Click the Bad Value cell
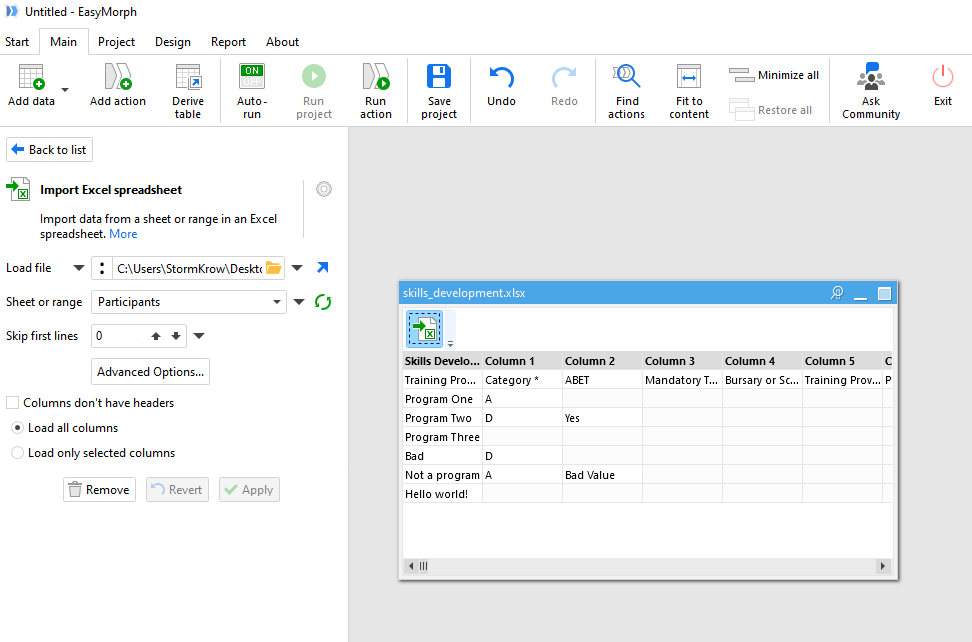972x642 pixels. pos(603,475)
